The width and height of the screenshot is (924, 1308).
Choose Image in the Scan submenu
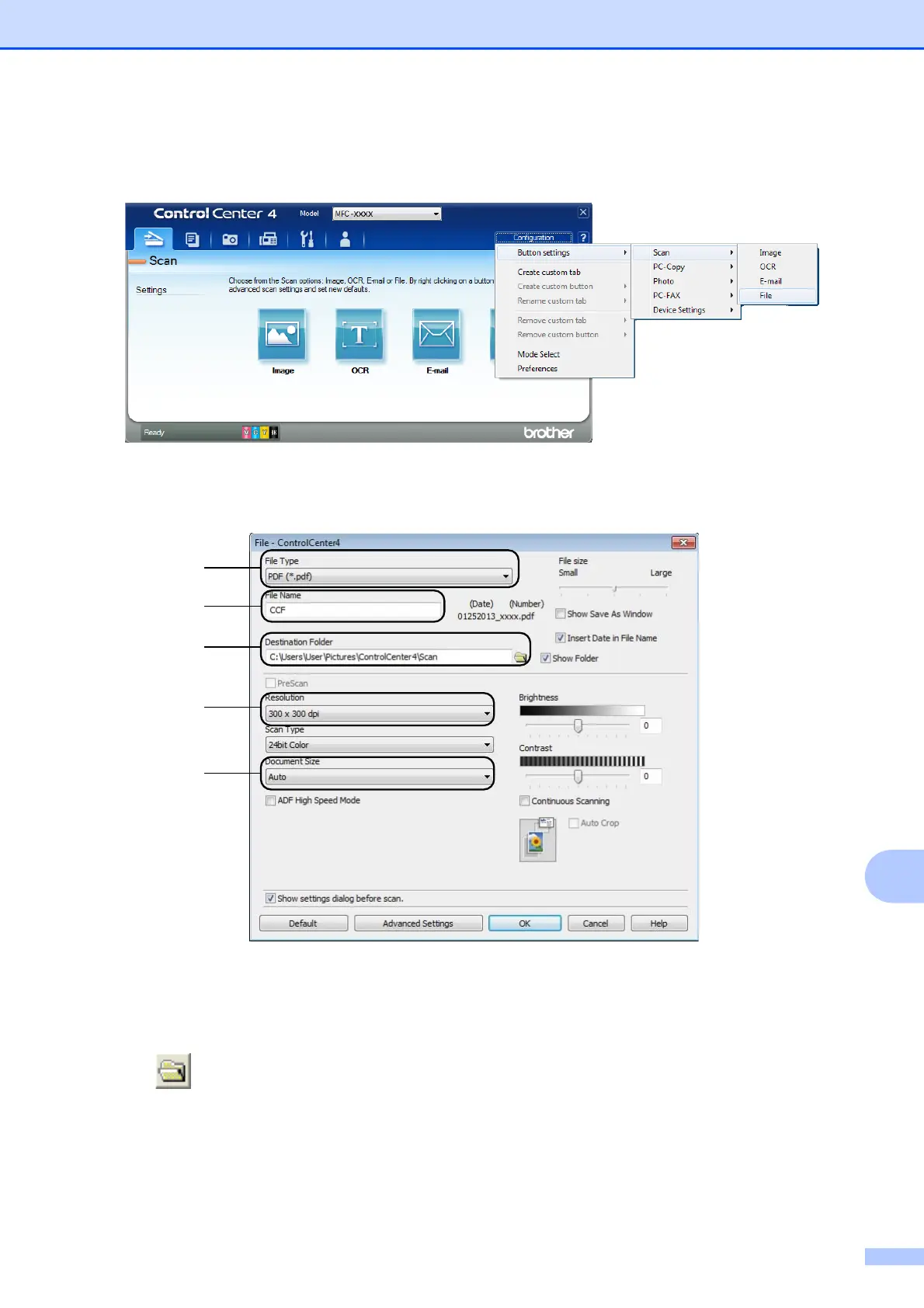[777, 252]
